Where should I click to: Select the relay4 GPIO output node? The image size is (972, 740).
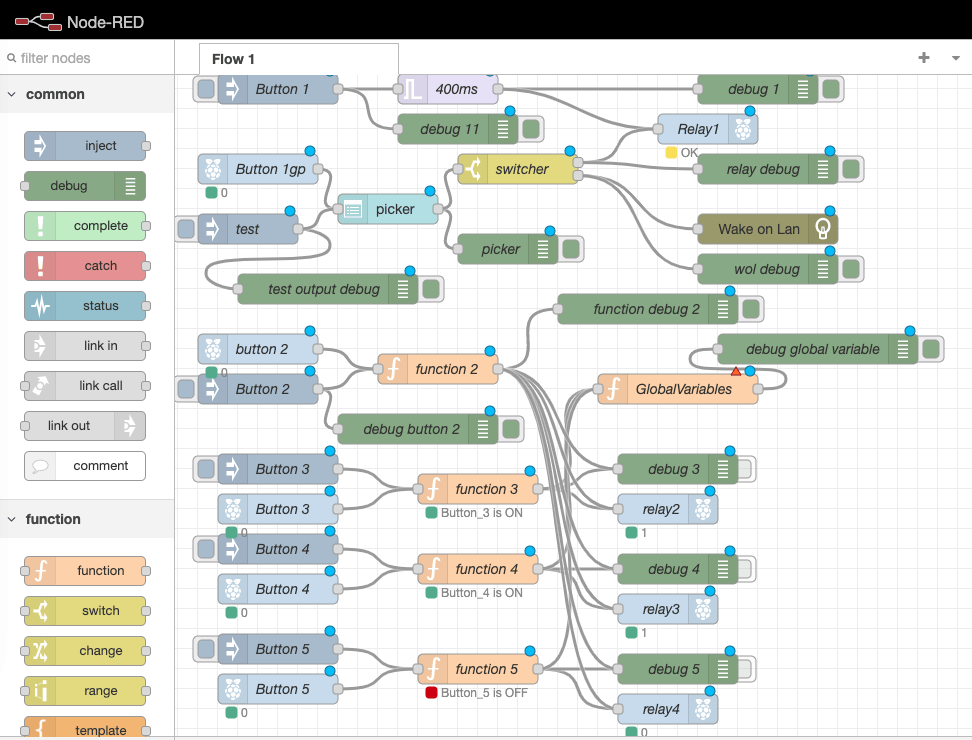668,709
